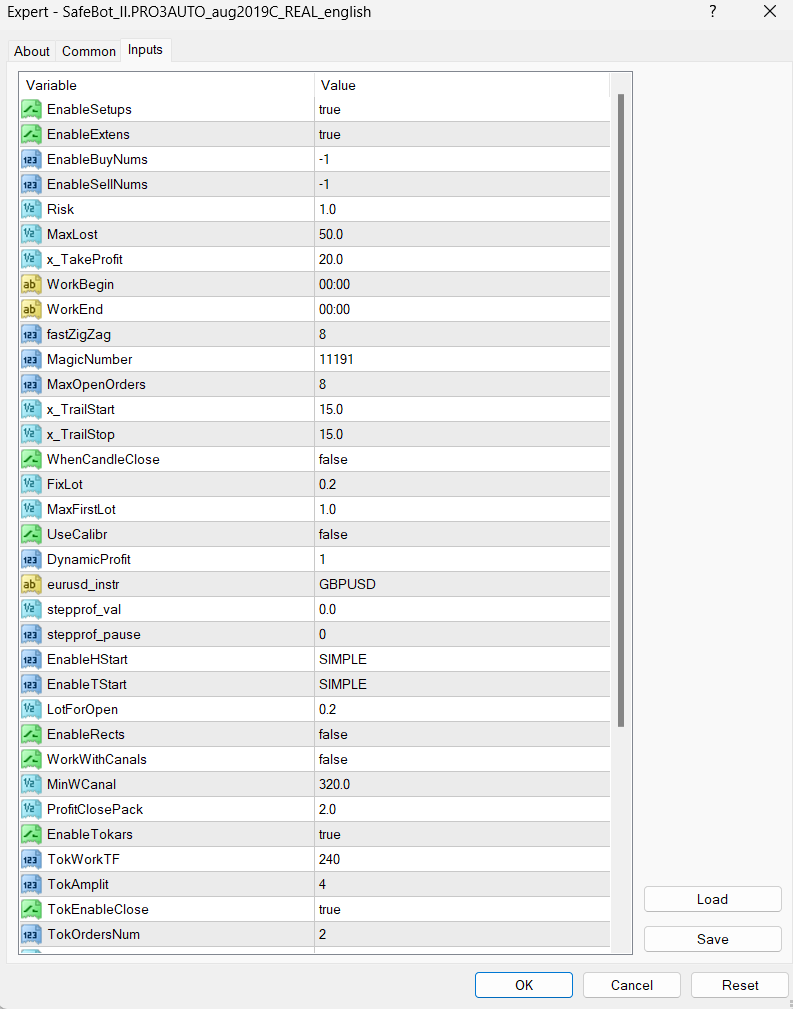Select the LotForOpen variable name
This screenshot has height=1009, width=793.
pyautogui.click(x=82, y=710)
